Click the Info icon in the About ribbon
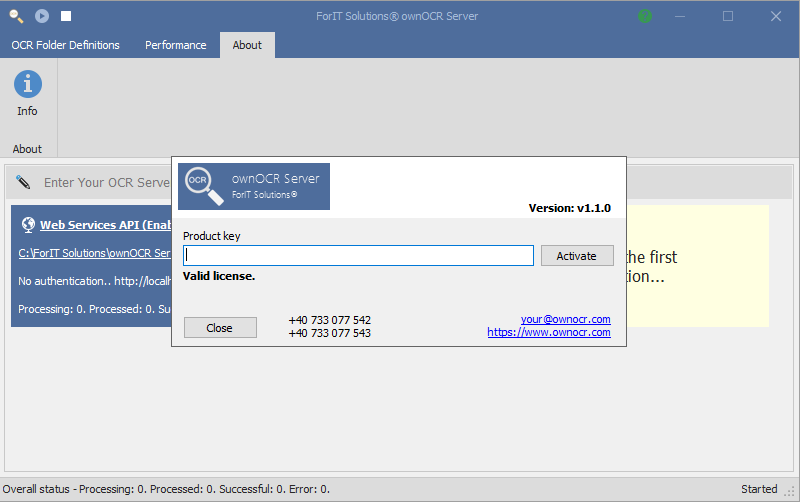This screenshot has width=800, height=502. [x=28, y=84]
